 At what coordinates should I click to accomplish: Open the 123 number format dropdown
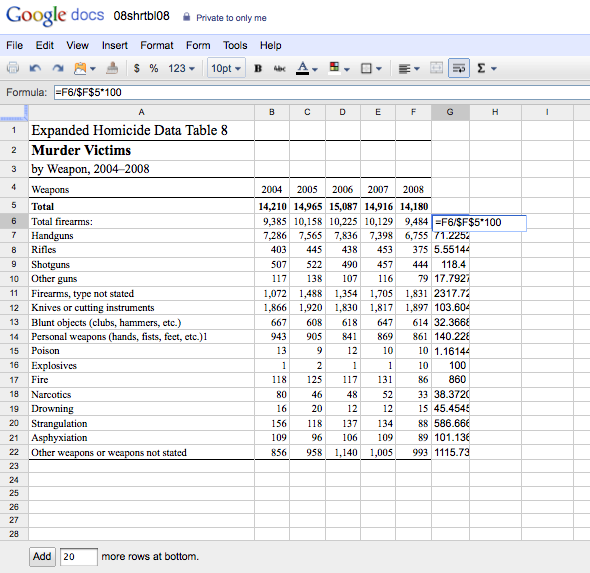[x=181, y=68]
